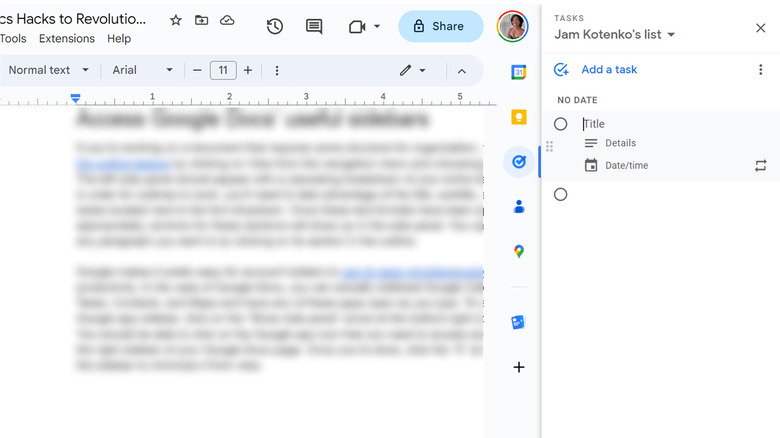Screen dimensions: 780x438
Task: Mark the second empty task complete
Action: point(561,195)
